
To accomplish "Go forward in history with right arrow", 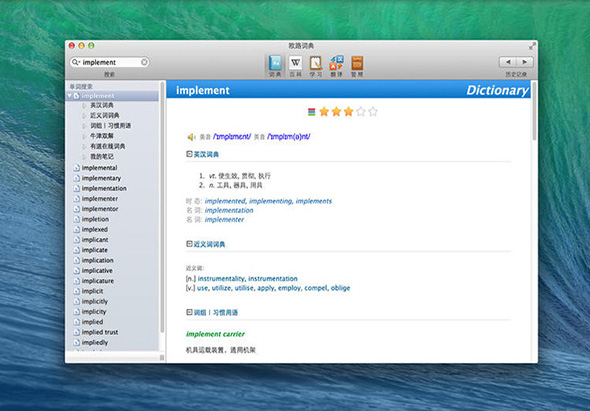I will pyautogui.click(x=525, y=62).
